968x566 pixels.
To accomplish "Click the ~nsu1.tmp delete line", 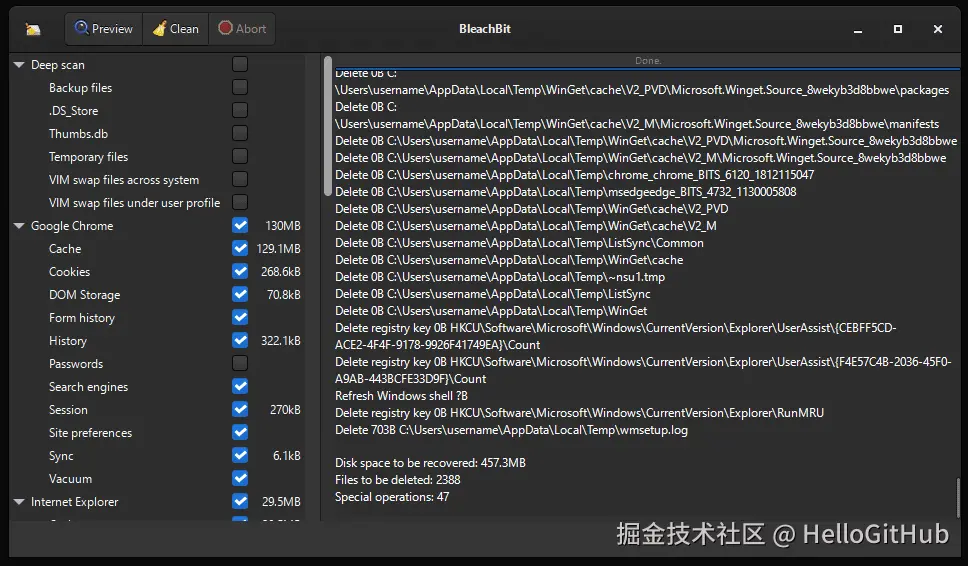I will tap(499, 277).
